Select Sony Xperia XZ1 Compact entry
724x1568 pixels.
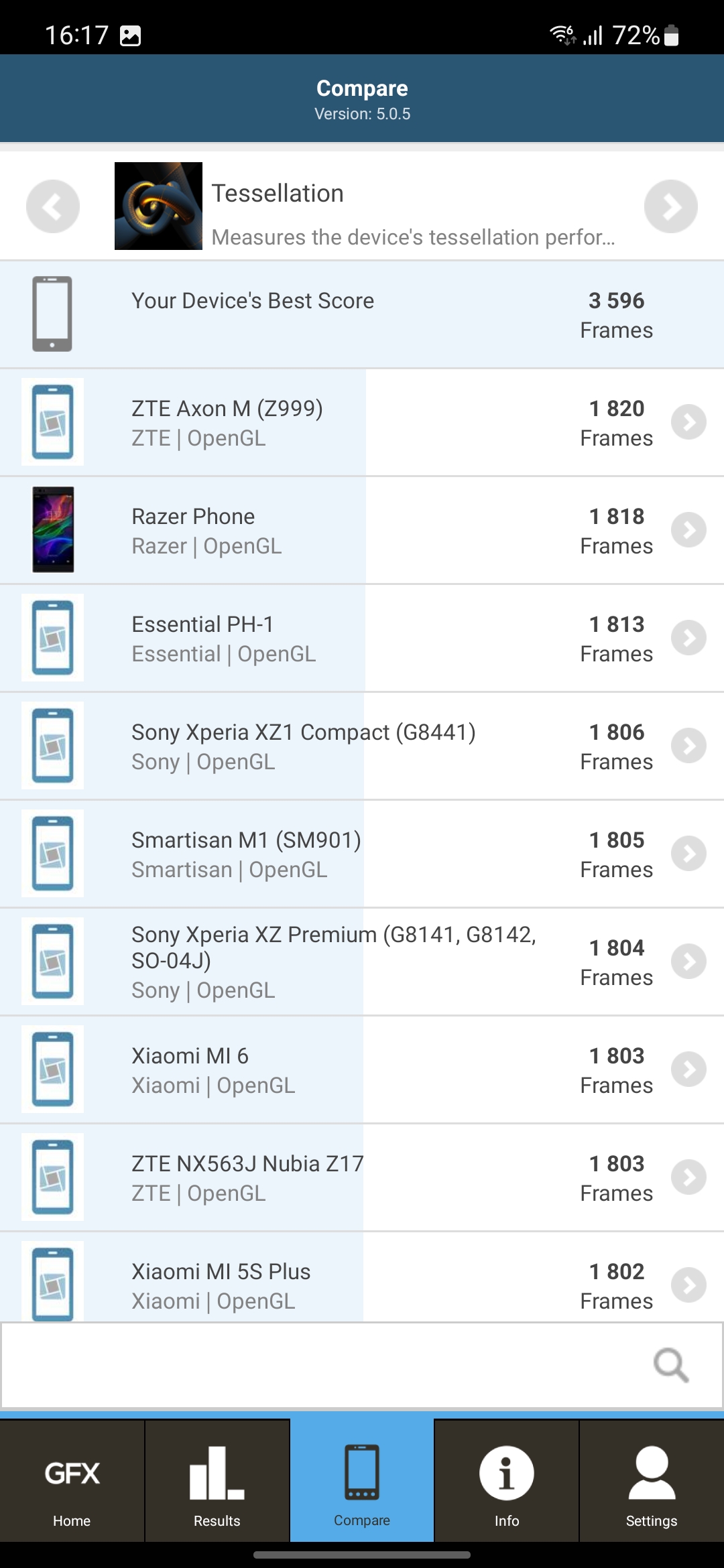point(303,746)
